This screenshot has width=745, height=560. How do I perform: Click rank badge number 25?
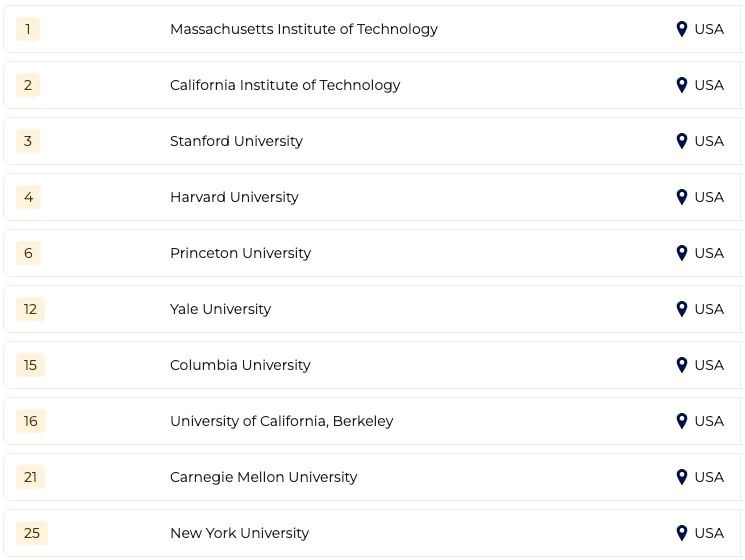point(32,533)
